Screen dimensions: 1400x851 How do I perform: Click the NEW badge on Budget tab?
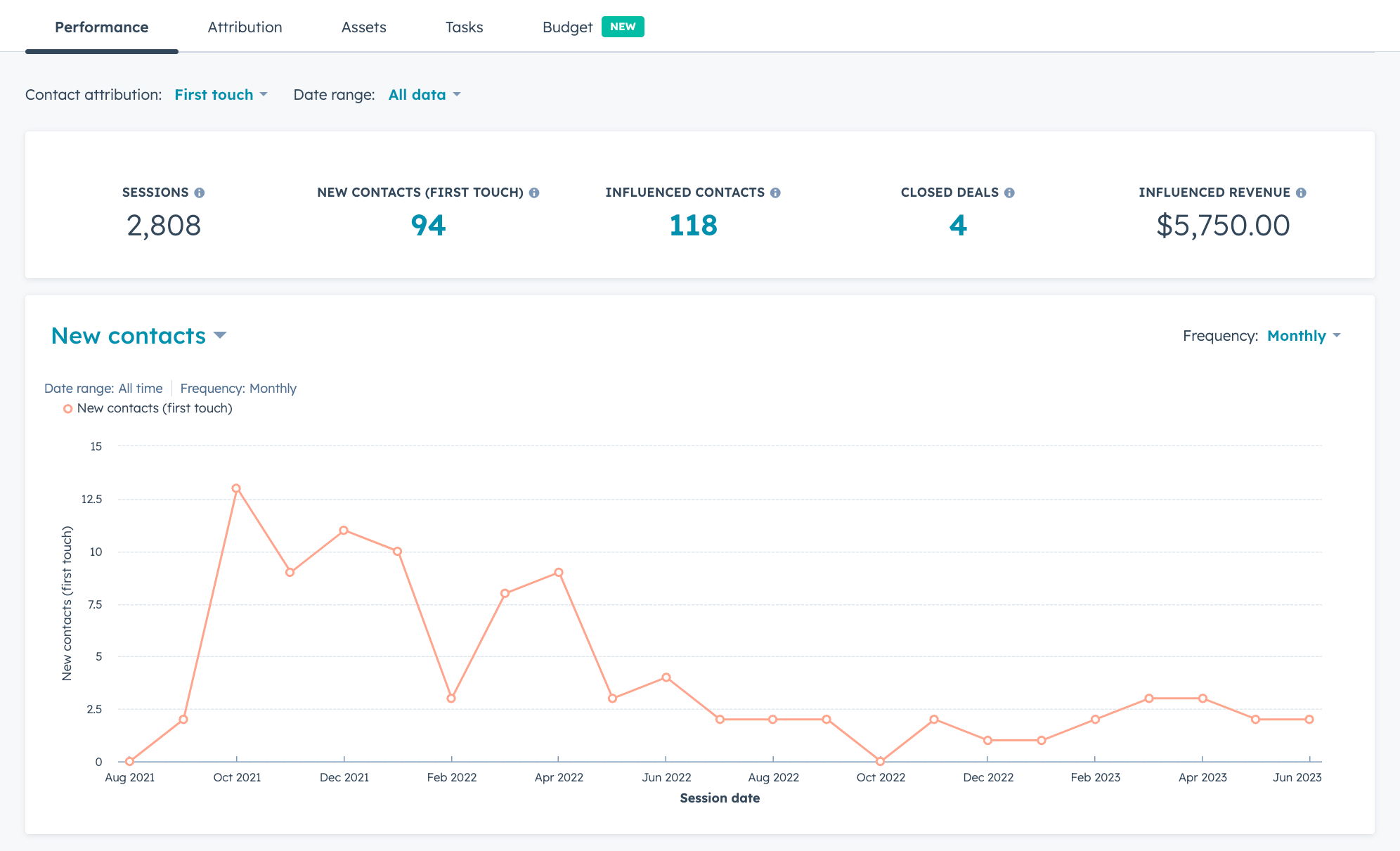click(x=623, y=26)
